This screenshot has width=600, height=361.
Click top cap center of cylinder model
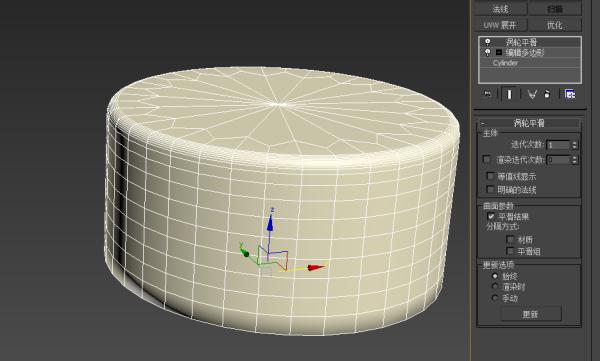[x=279, y=104]
